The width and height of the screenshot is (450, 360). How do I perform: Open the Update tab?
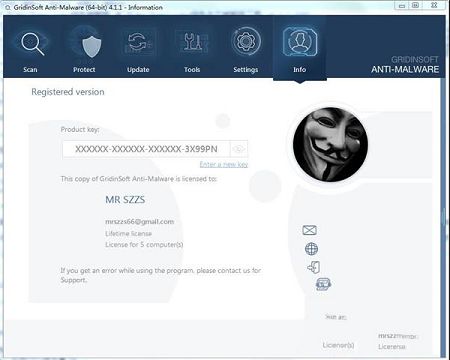point(138,50)
